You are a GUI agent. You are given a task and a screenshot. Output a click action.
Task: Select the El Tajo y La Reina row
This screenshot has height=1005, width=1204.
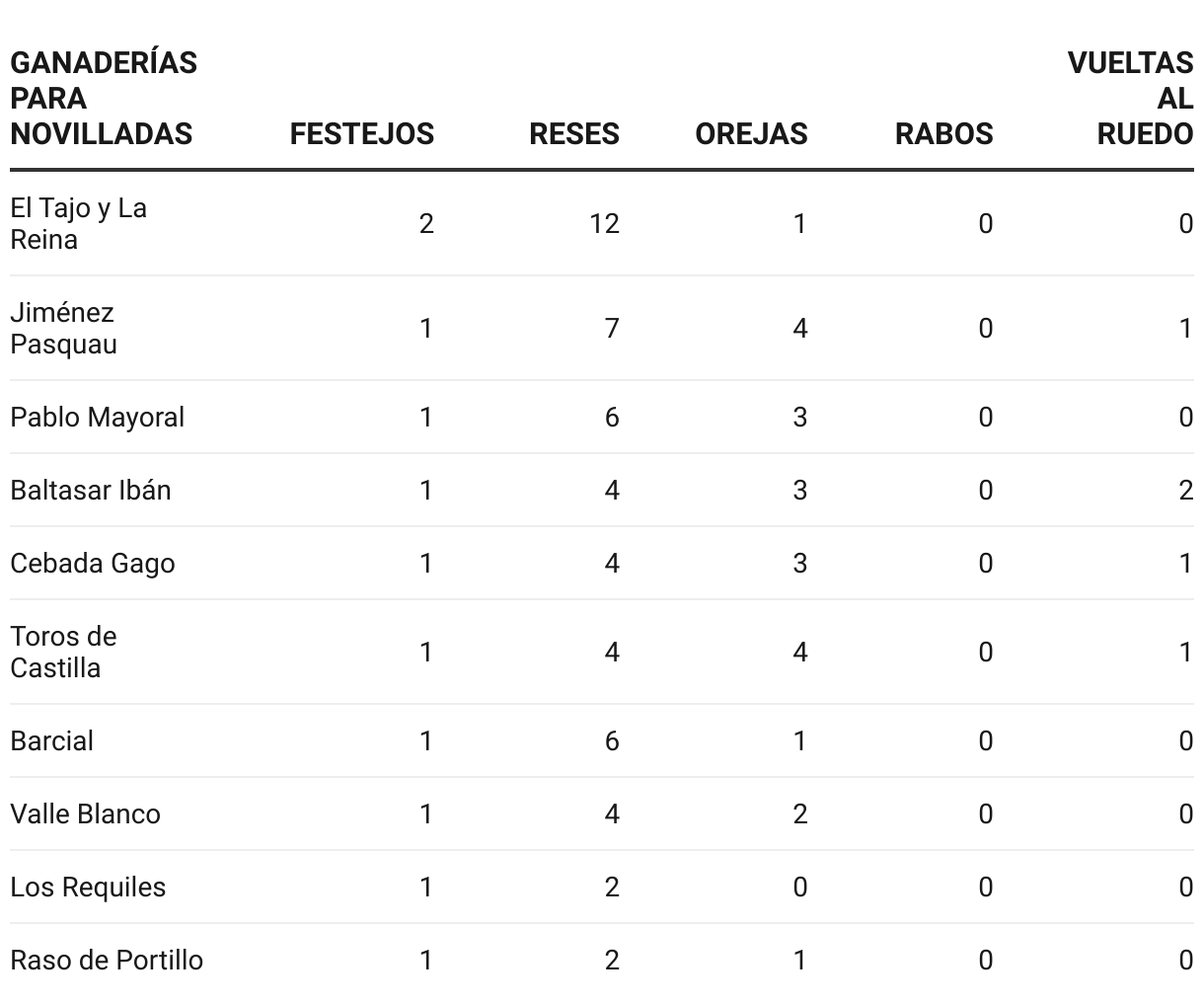click(602, 223)
